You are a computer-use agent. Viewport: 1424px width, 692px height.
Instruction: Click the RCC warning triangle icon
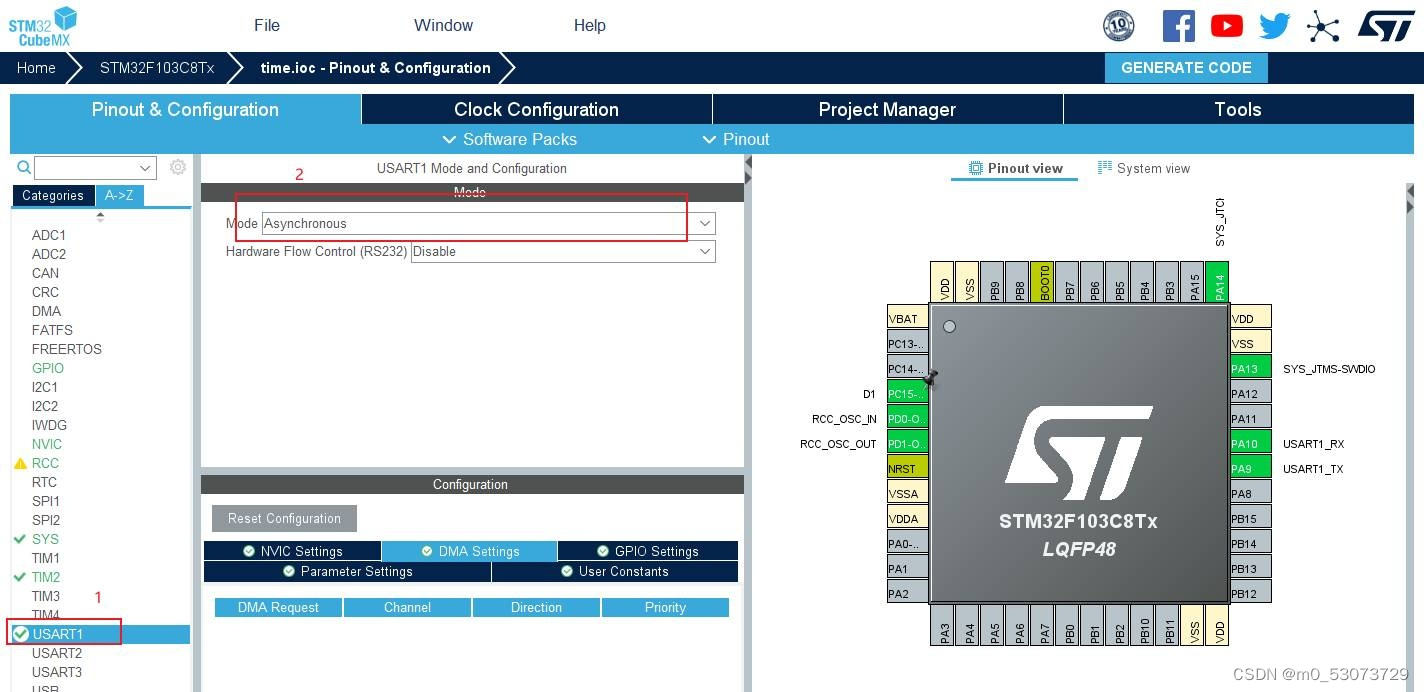(x=20, y=464)
